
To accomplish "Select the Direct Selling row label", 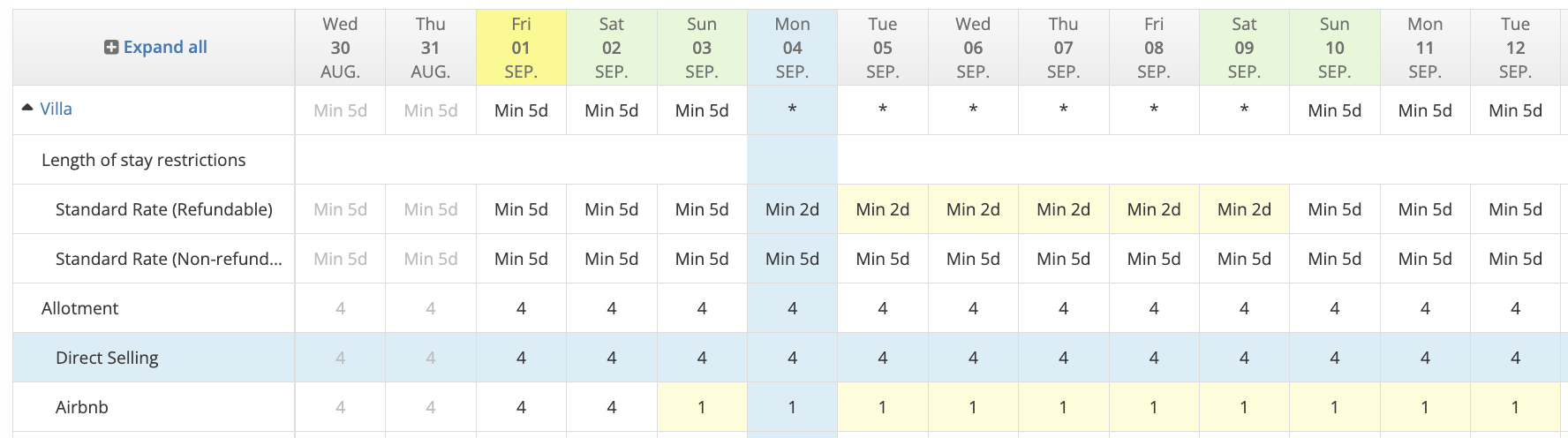I will [x=107, y=358].
